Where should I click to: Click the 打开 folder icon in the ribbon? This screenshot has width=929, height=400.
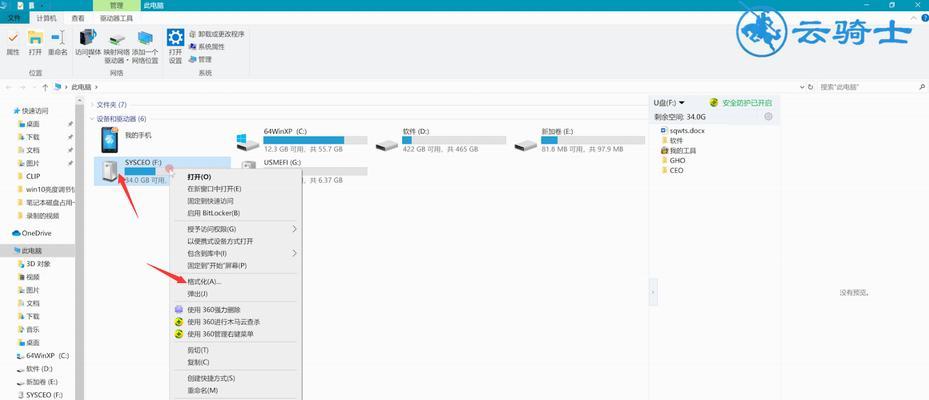[35, 43]
